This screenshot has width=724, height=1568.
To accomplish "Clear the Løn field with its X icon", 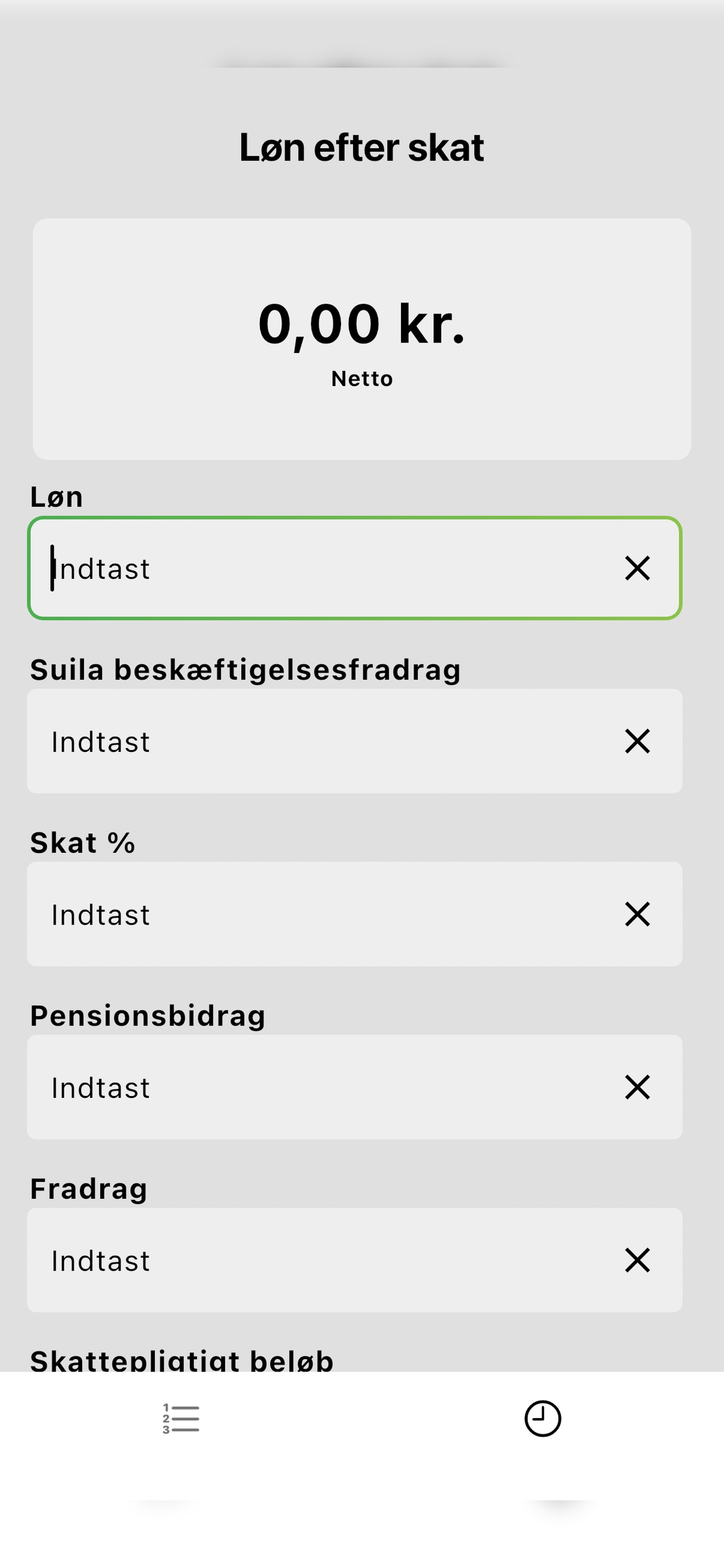I will click(637, 568).
